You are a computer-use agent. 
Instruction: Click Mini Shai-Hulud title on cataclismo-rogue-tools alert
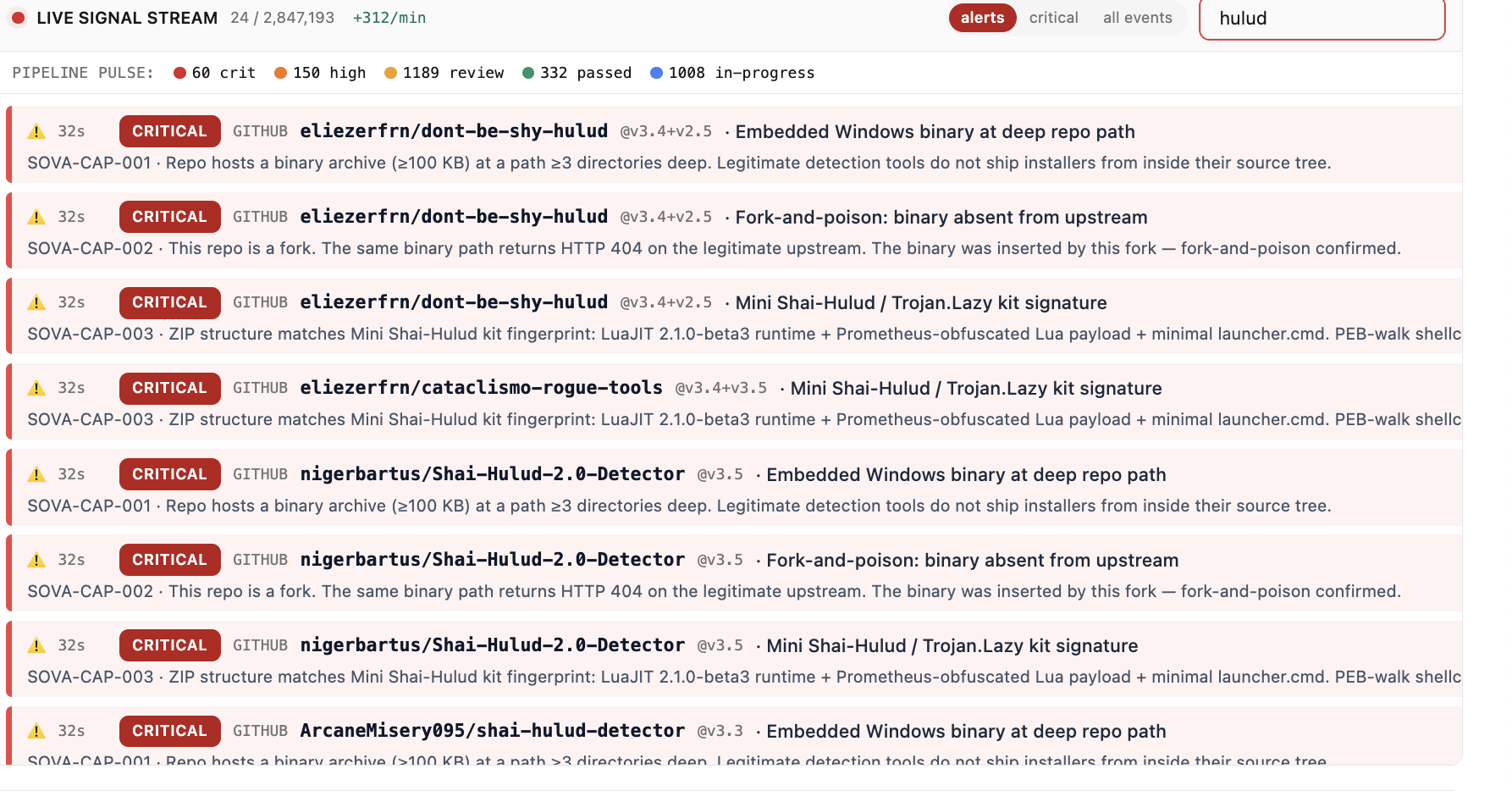click(975, 389)
